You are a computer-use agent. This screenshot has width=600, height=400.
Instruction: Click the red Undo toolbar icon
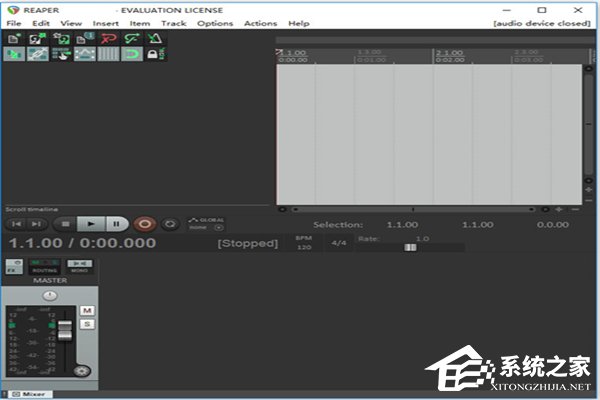[109, 39]
